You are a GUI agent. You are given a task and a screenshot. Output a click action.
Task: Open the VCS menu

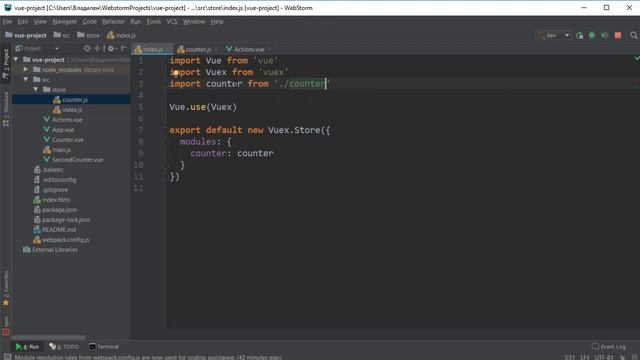point(172,22)
